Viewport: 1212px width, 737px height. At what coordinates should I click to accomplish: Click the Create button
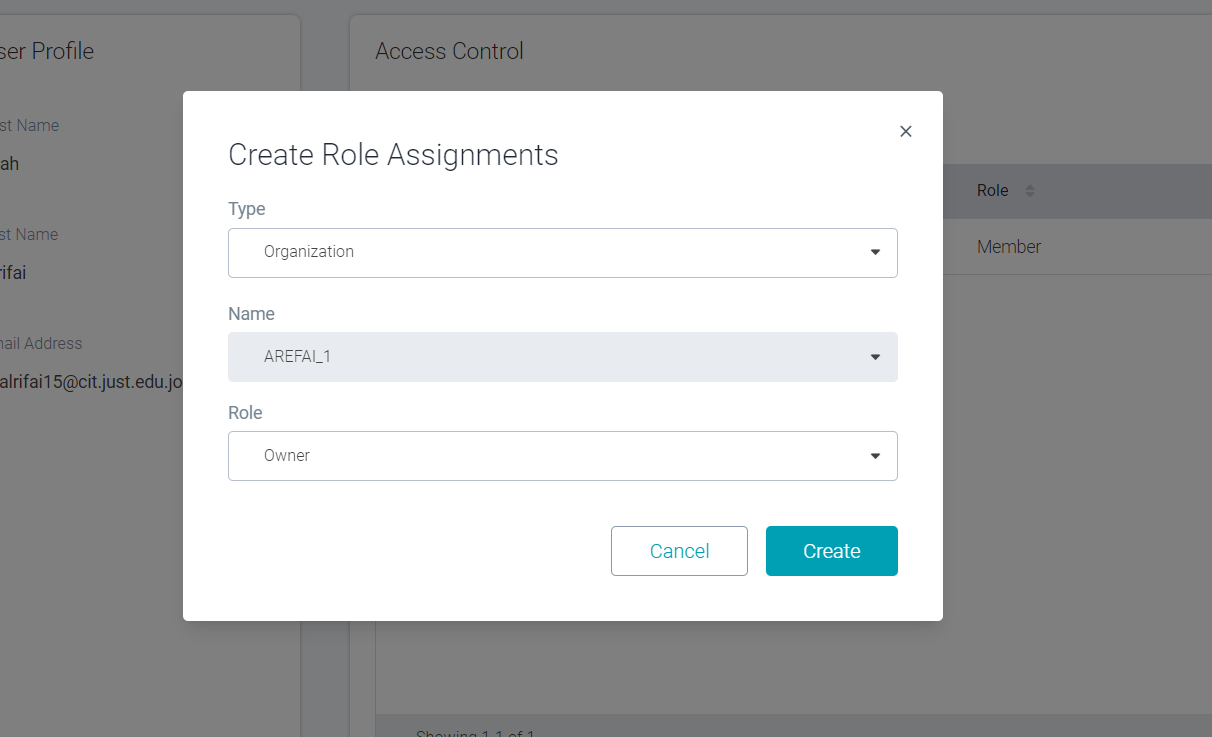tap(831, 551)
